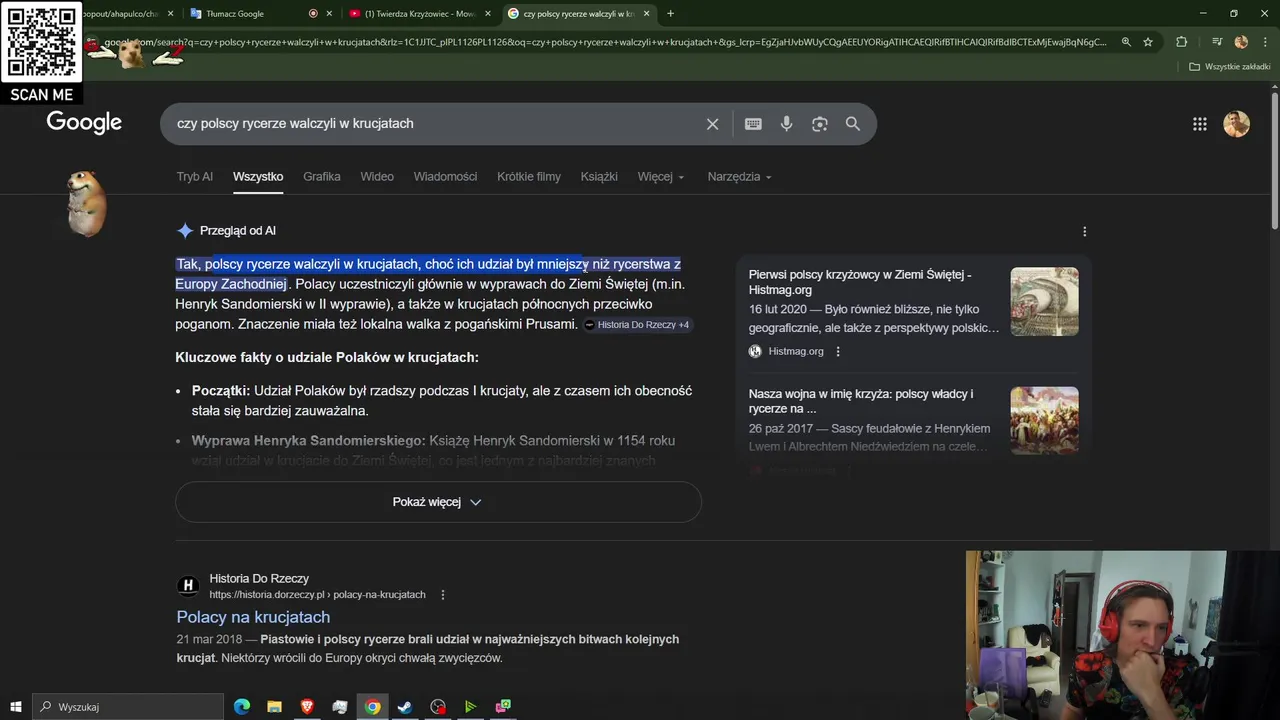
Task: Go to the Google logo homepage
Action: tap(84, 123)
